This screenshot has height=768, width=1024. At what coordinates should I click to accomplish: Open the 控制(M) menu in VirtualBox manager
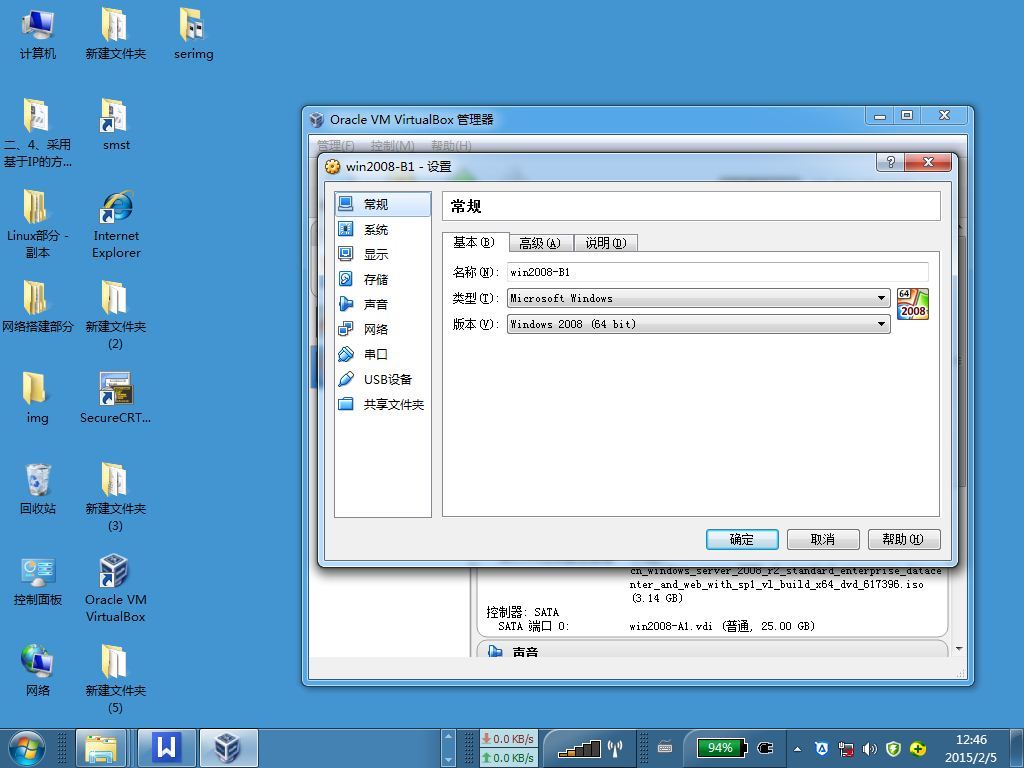[x=392, y=145]
